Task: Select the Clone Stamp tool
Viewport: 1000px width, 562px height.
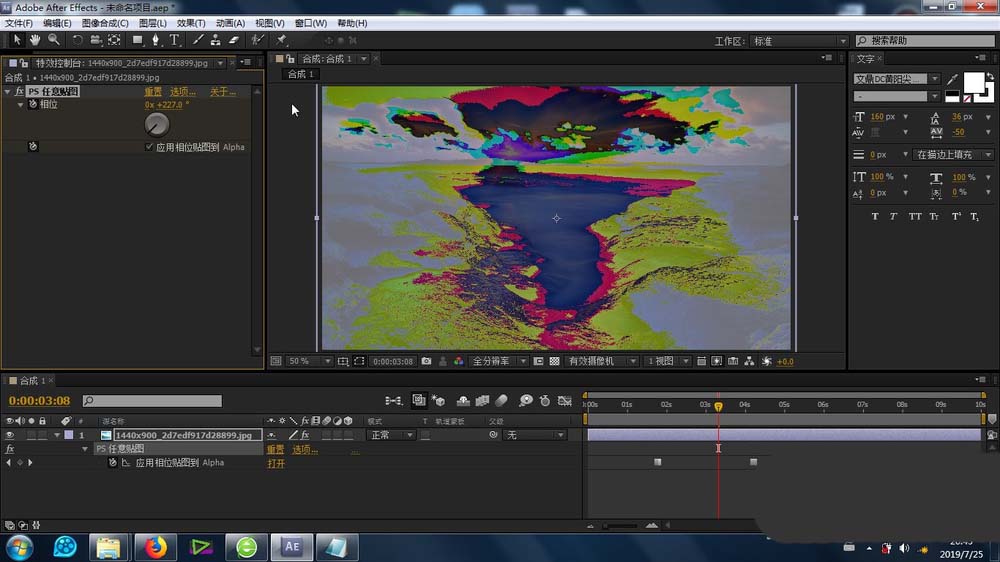Action: (216, 40)
